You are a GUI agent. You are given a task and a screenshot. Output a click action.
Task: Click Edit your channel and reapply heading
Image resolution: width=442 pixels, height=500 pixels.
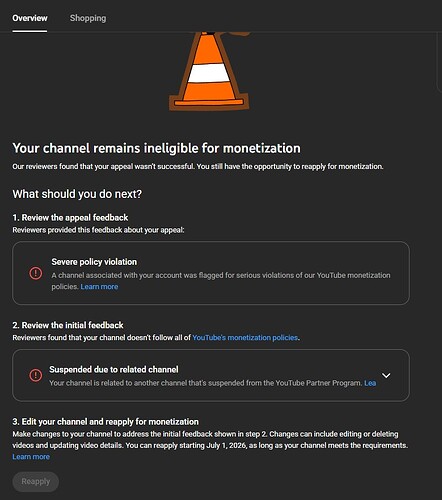click(105, 422)
